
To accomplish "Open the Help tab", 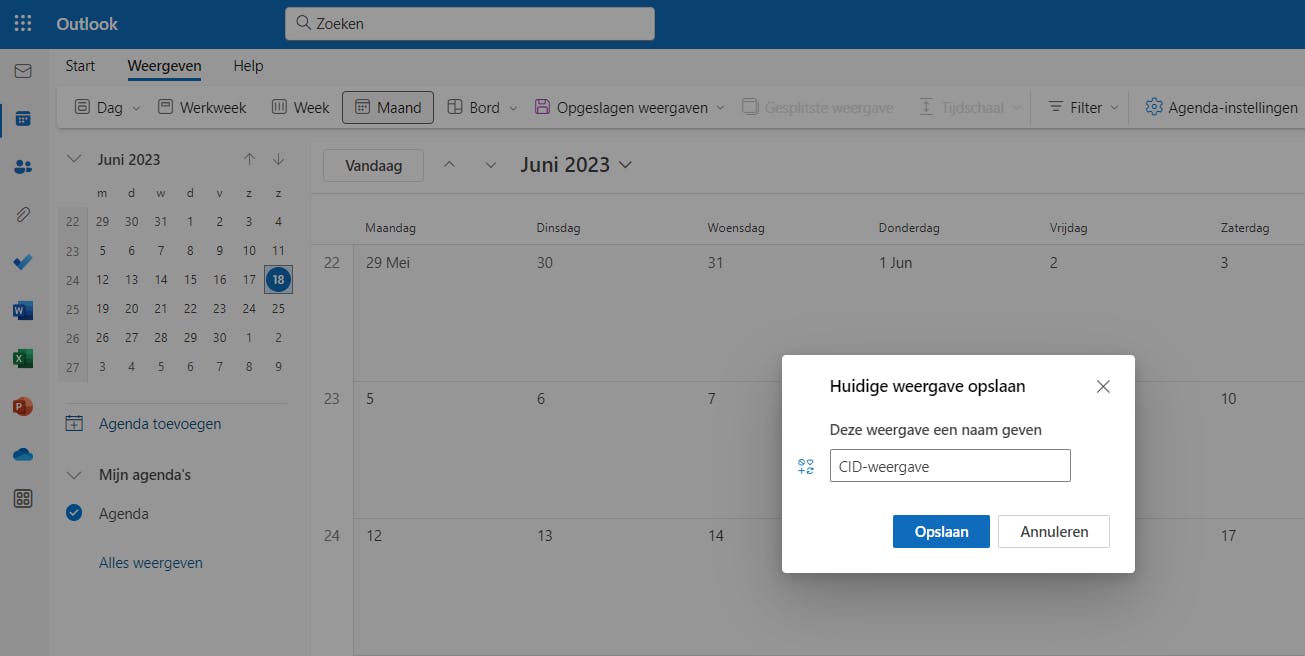I will 248,66.
